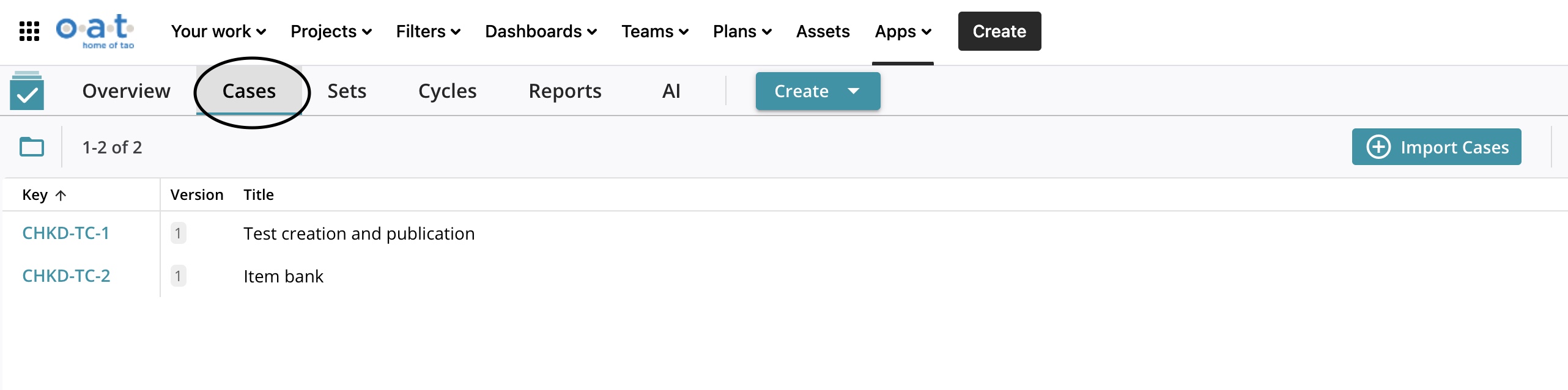Screen dimensions: 1568x390
Task: Switch to the Cases tab
Action: point(249,91)
